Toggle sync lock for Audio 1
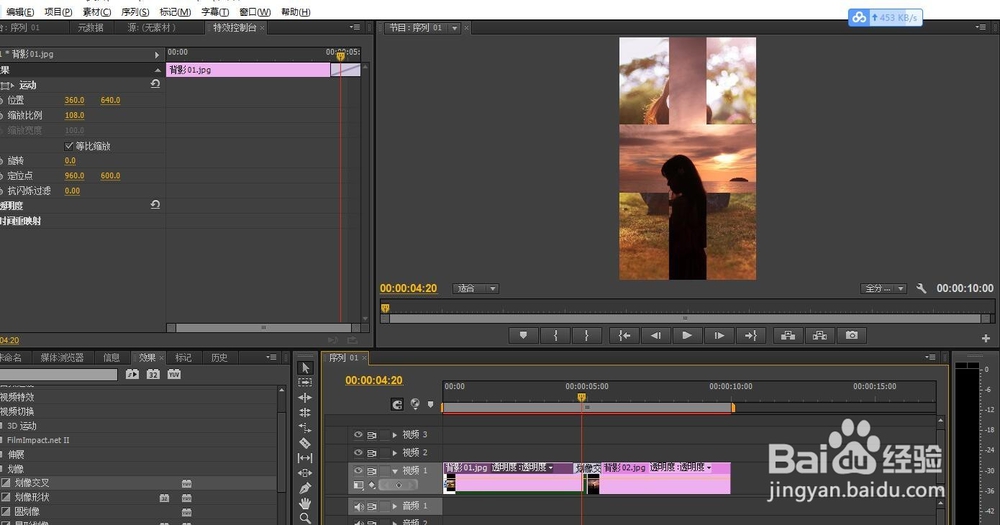The width and height of the screenshot is (1000, 525). pyautogui.click(x=372, y=507)
